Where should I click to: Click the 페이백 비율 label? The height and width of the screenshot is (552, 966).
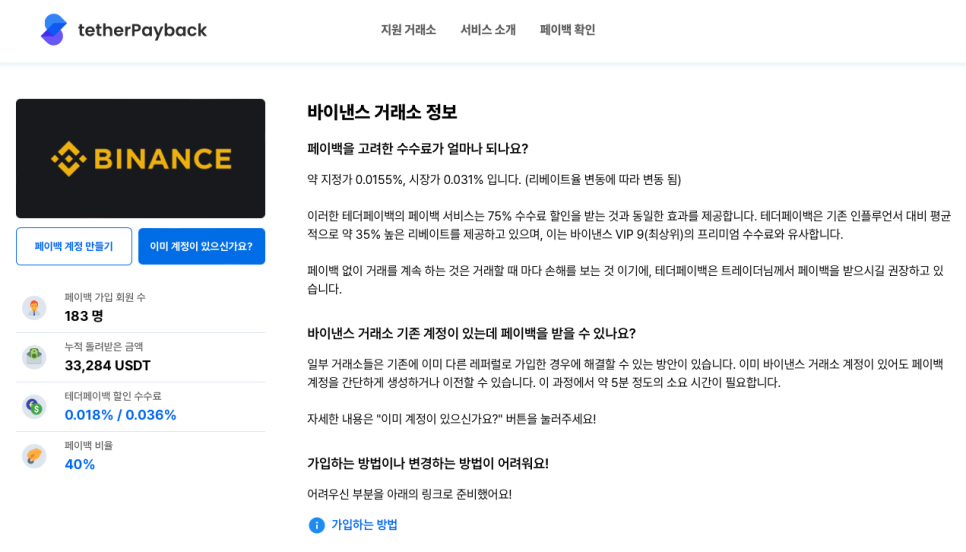[89, 445]
